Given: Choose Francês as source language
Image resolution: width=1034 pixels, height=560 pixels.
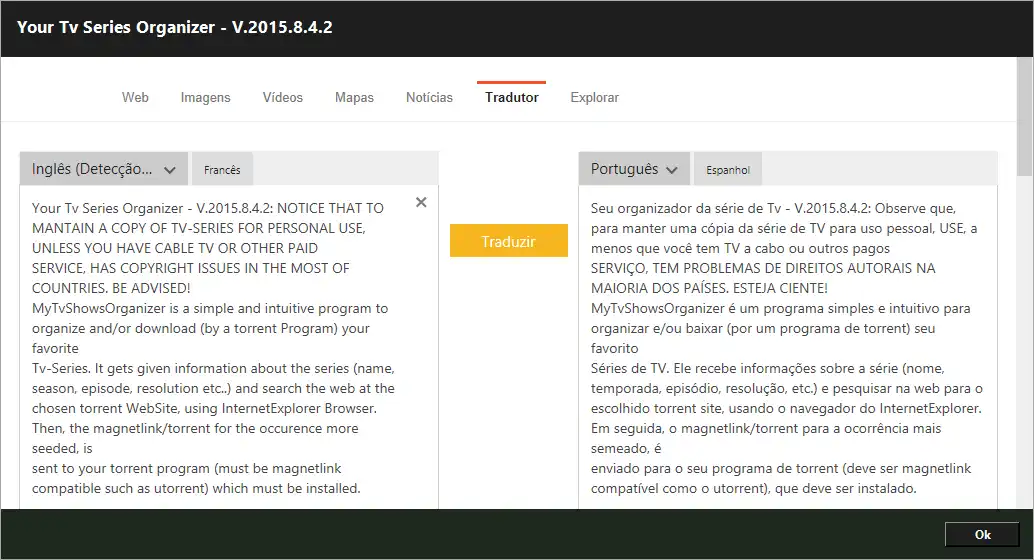Looking at the screenshot, I should (222, 170).
